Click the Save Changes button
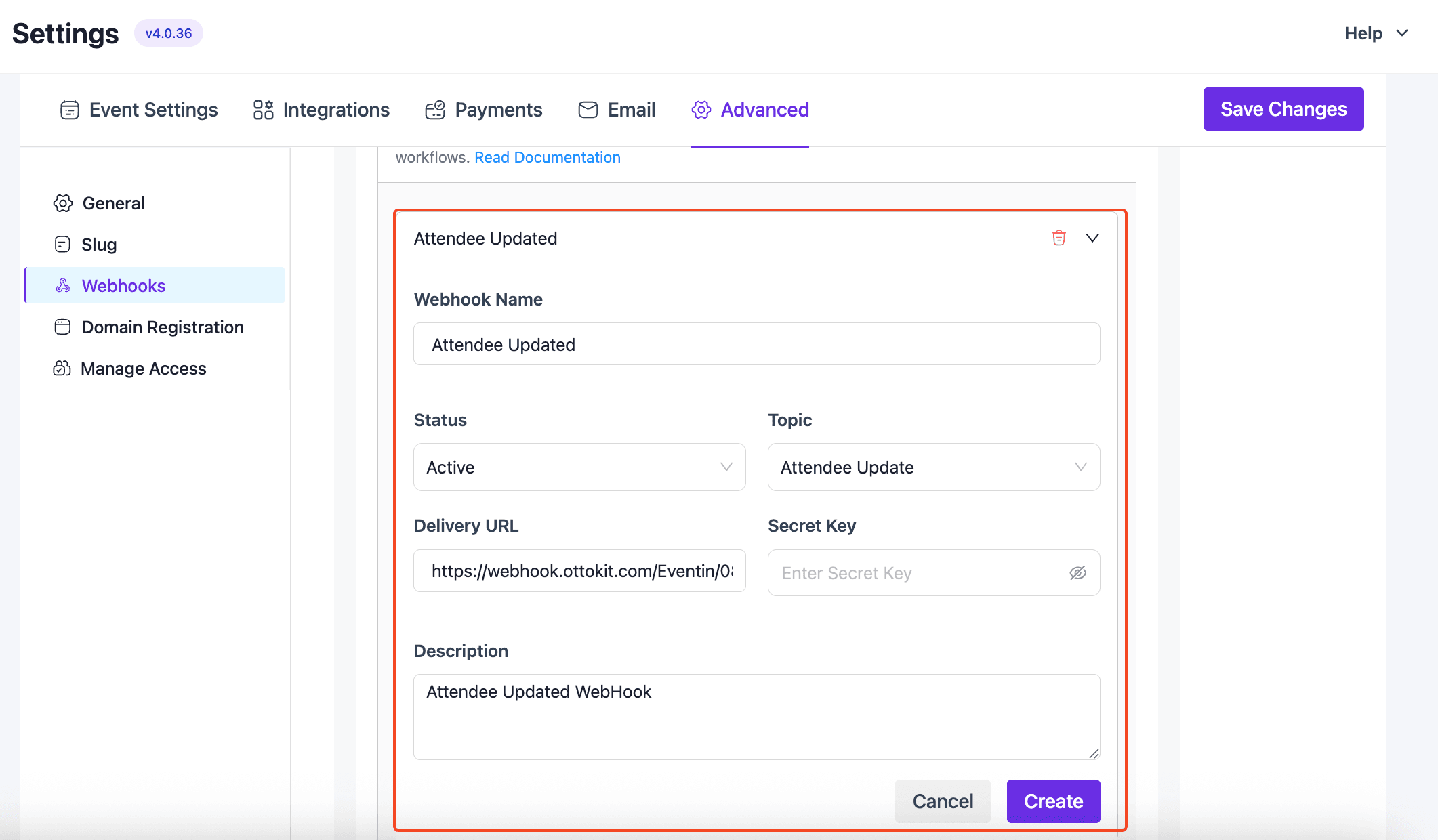 tap(1283, 109)
